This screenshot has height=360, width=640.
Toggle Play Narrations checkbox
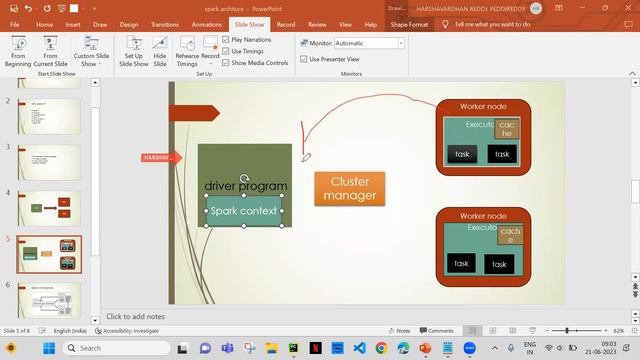[226, 40]
